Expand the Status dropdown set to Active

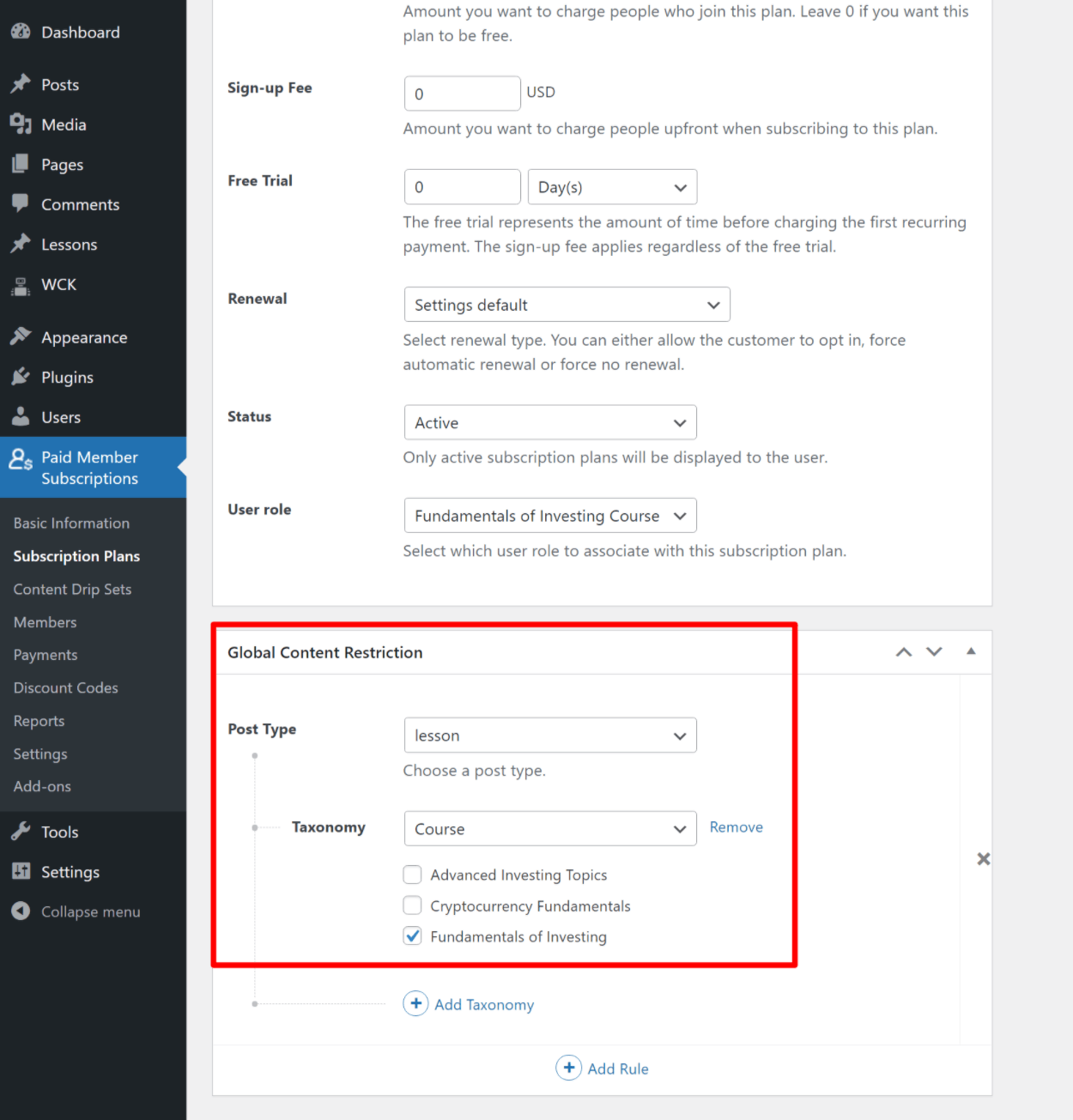coord(549,422)
